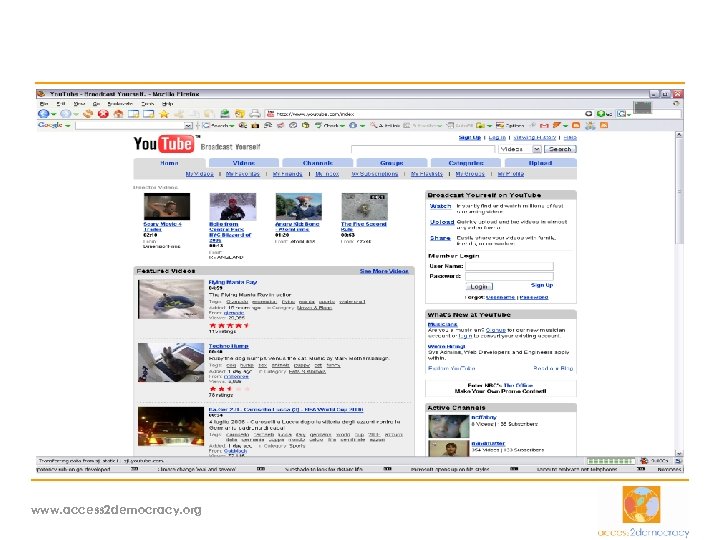This screenshot has width=720, height=540.
Task: Open the Scary Movie 4 Trailer thumbnail
Action: click(x=167, y=207)
